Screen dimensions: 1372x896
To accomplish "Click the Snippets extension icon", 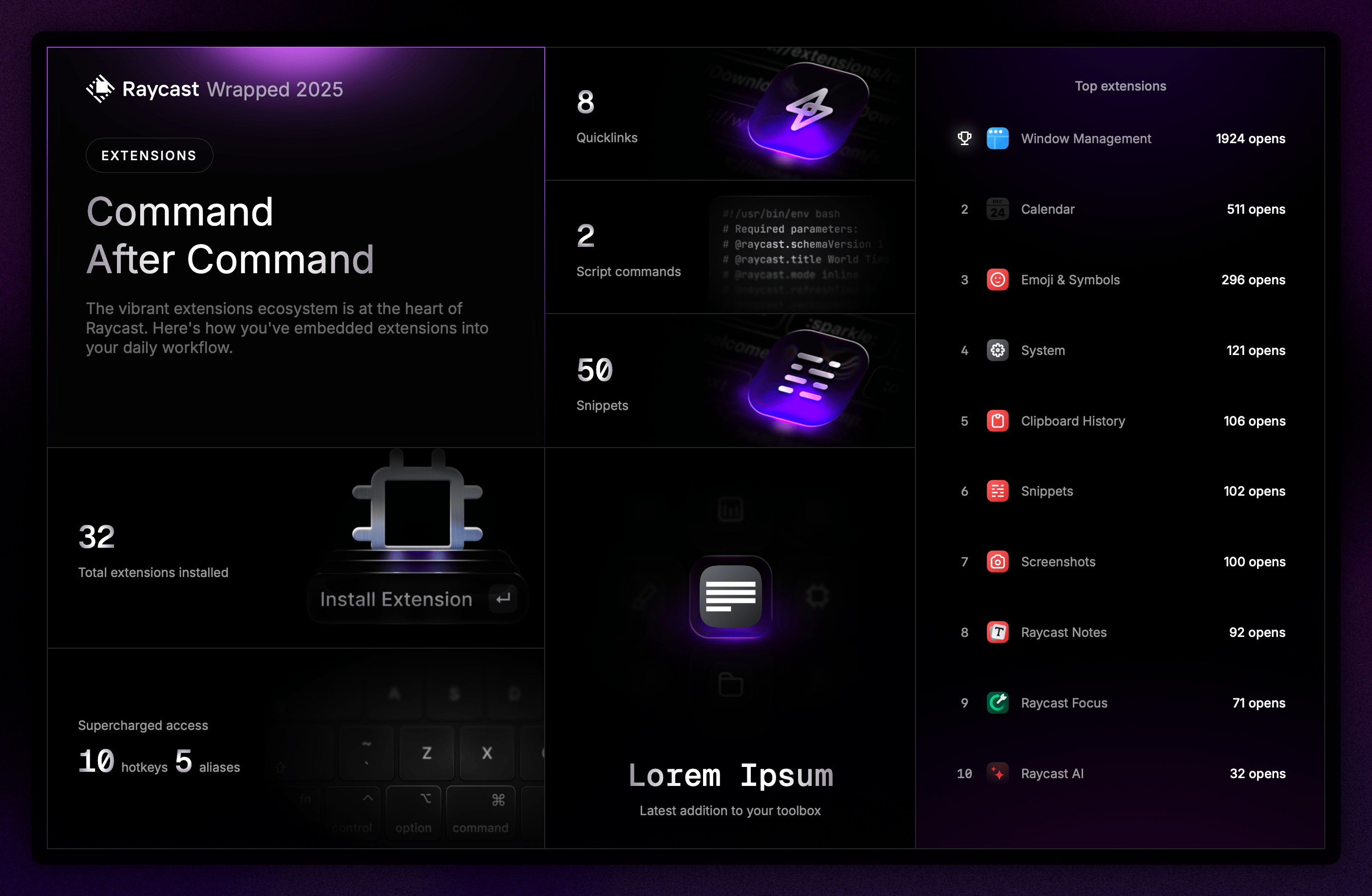I will (x=998, y=491).
